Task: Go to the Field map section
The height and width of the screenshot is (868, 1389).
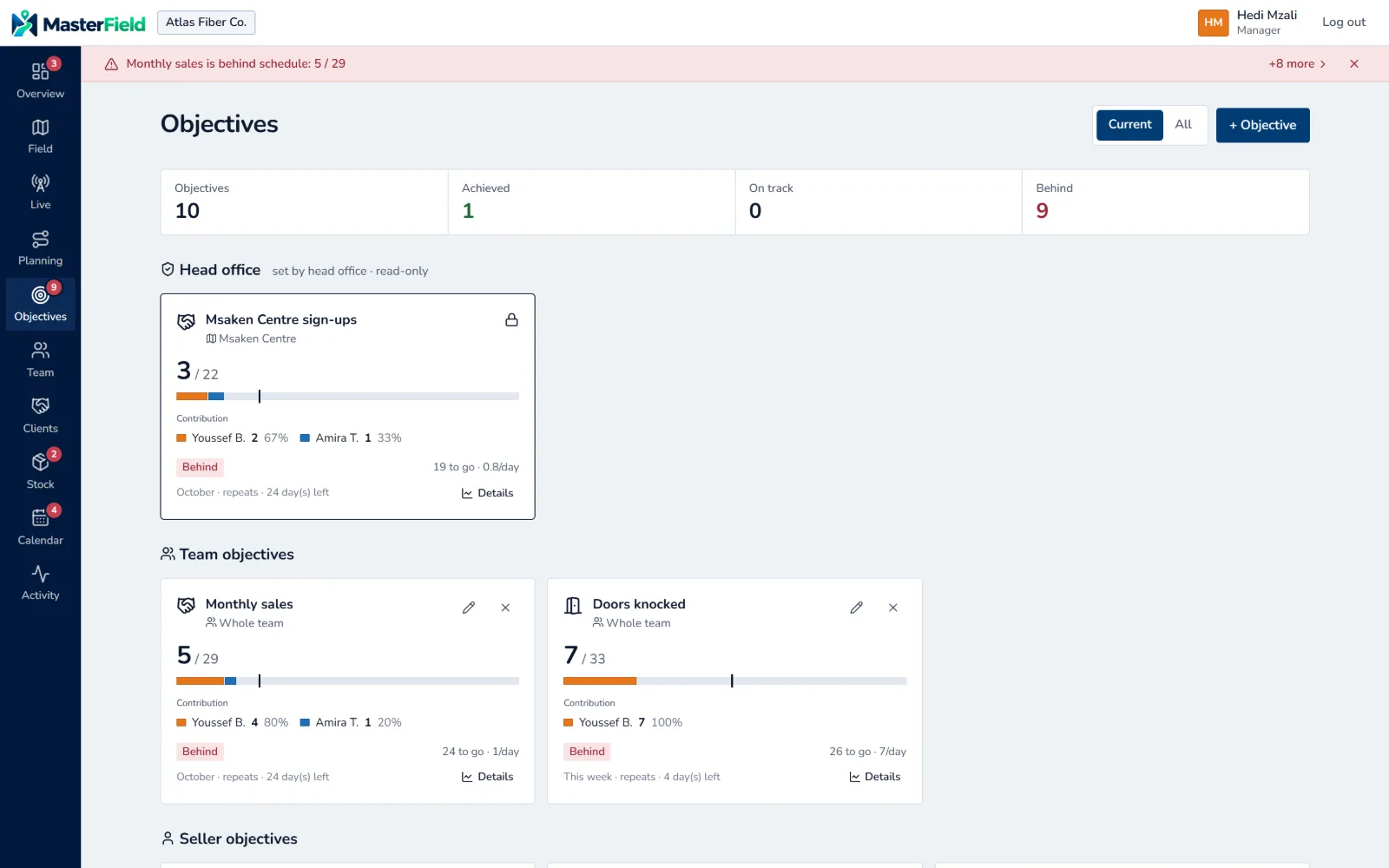Action: (40, 135)
